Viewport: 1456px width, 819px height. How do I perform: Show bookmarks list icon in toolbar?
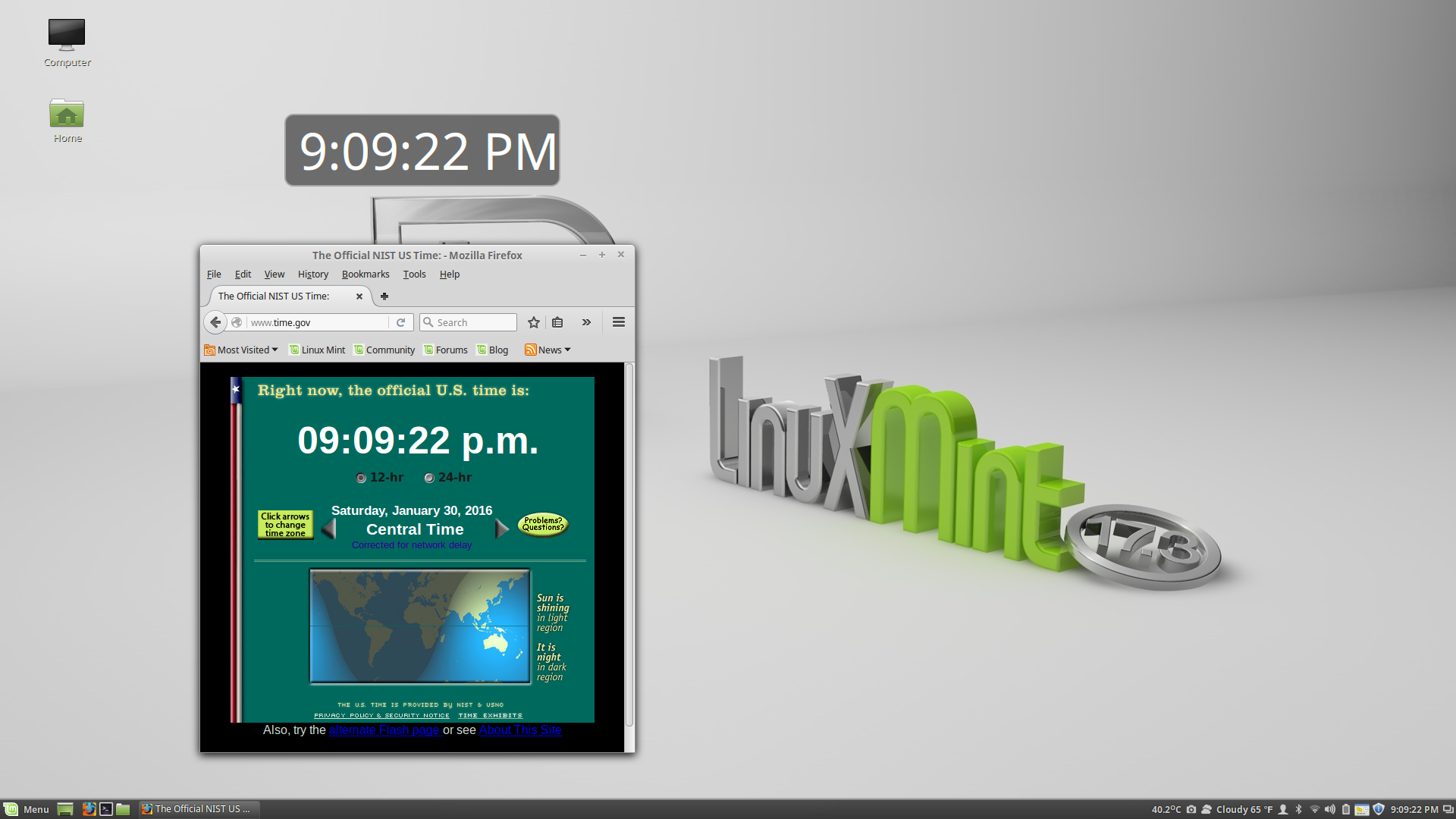pyautogui.click(x=557, y=322)
